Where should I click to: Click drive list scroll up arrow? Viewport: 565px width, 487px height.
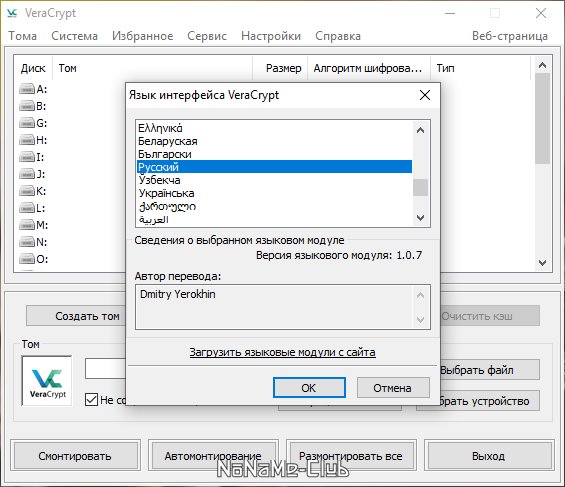pos(542,65)
